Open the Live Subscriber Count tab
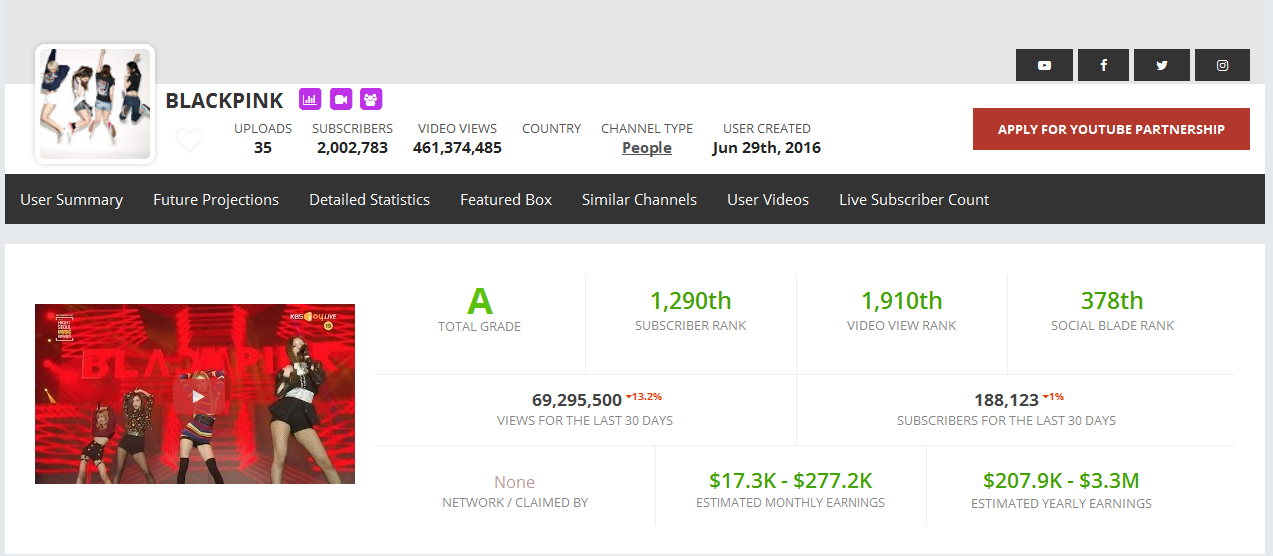The image size is (1273, 556). [x=914, y=199]
